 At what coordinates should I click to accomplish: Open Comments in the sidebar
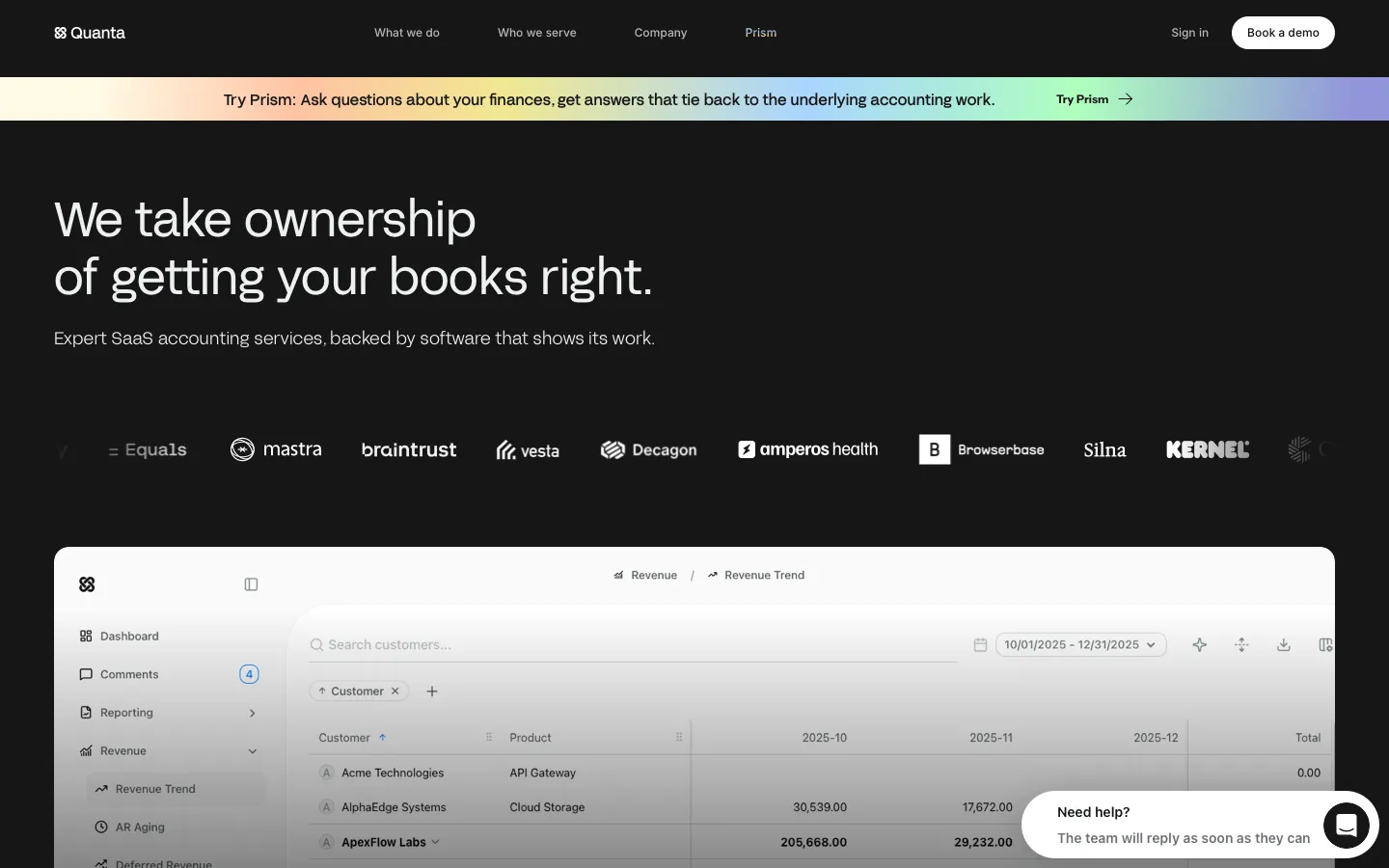(129, 674)
